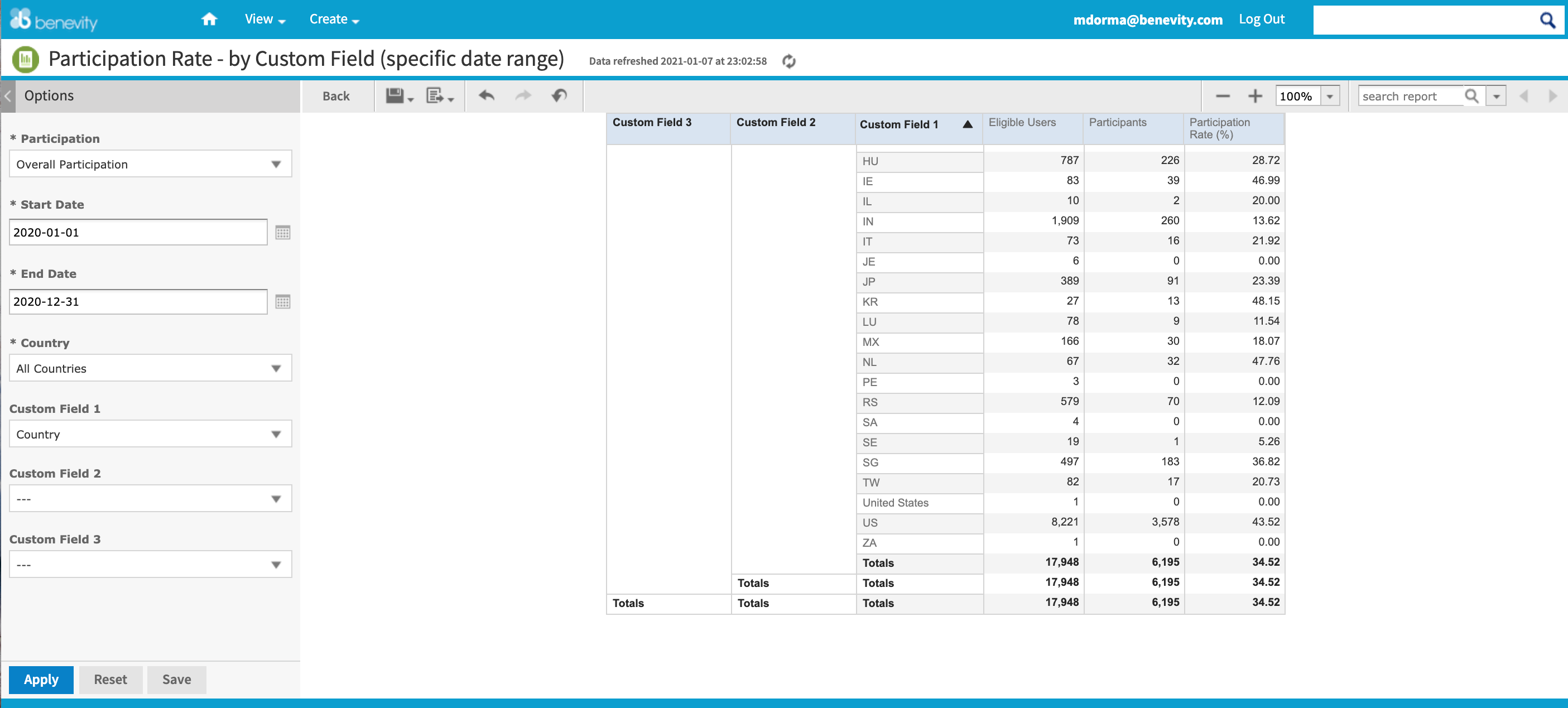Viewport: 1568px width, 708px height.
Task: Select the NL row label
Action: tap(919, 362)
